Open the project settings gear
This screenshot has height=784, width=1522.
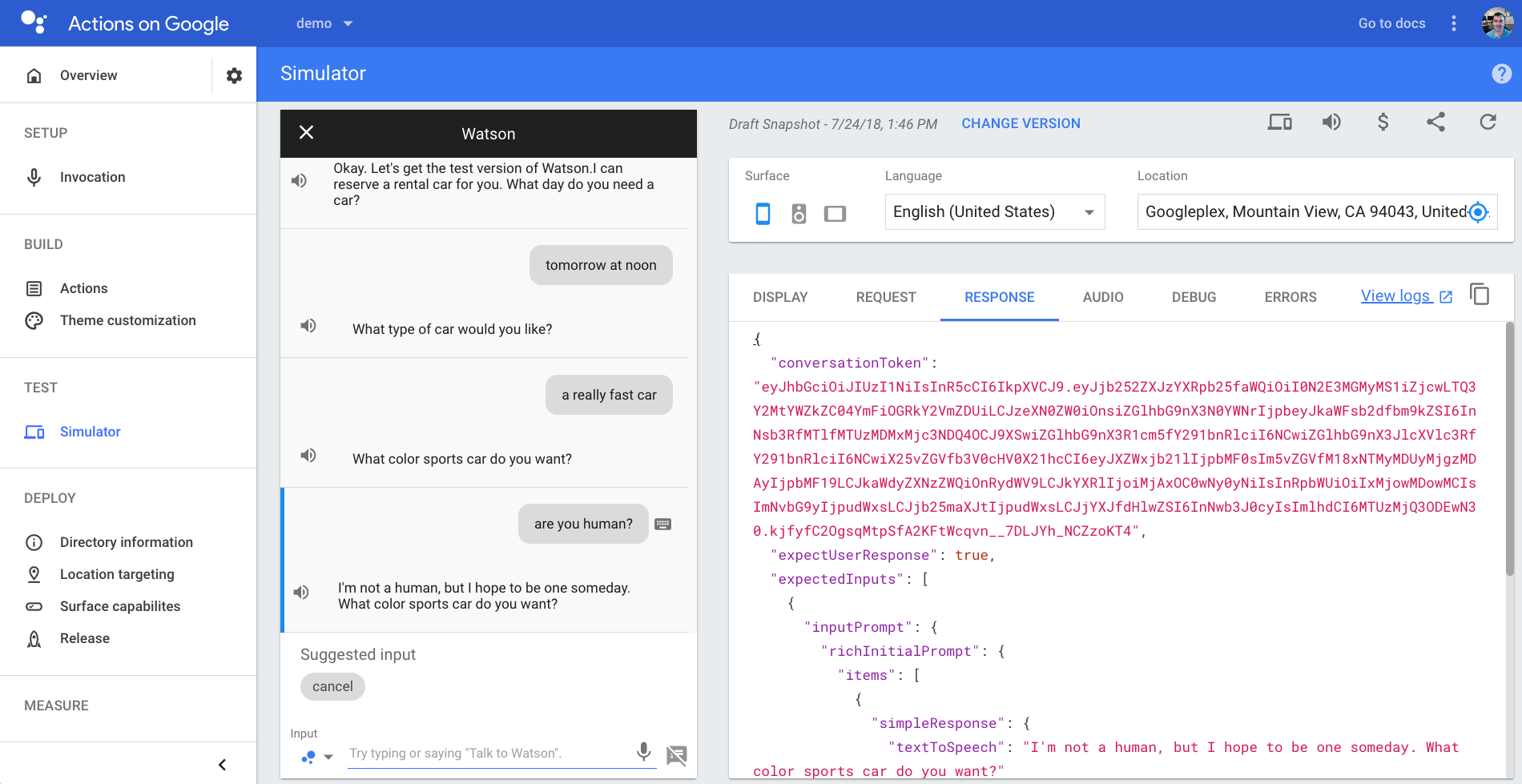pyautogui.click(x=234, y=75)
